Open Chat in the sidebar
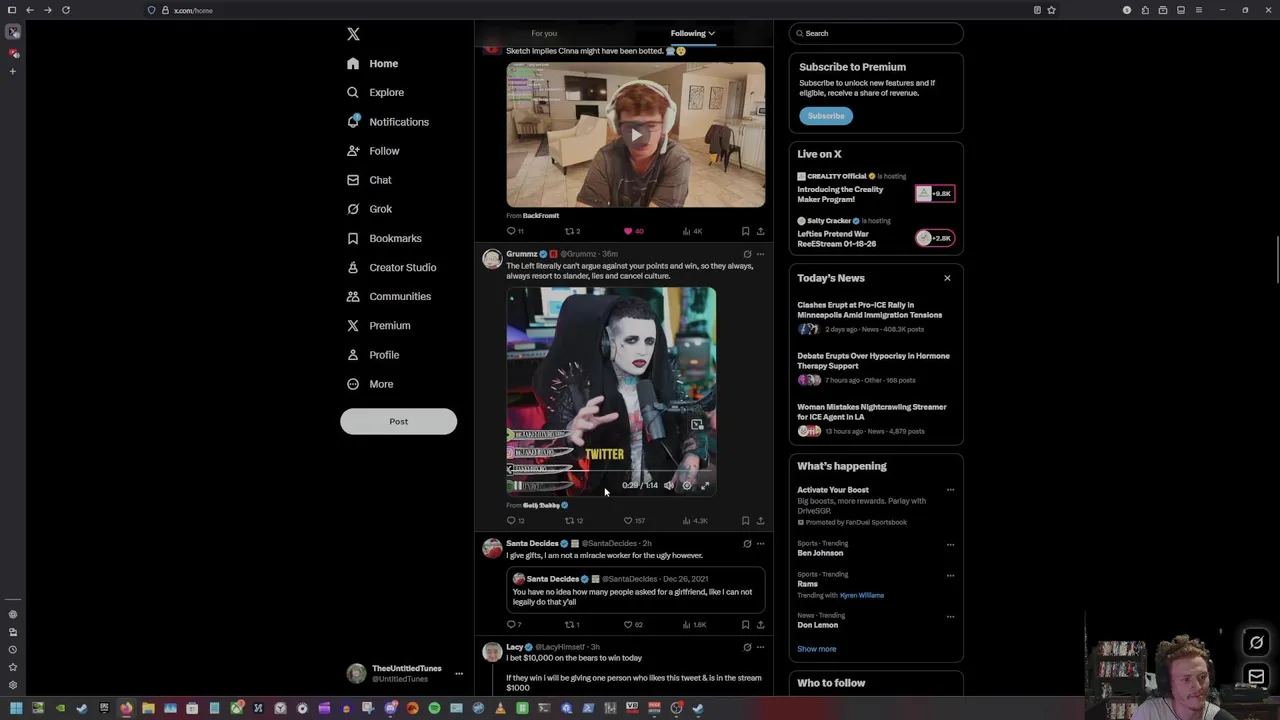 [368, 180]
